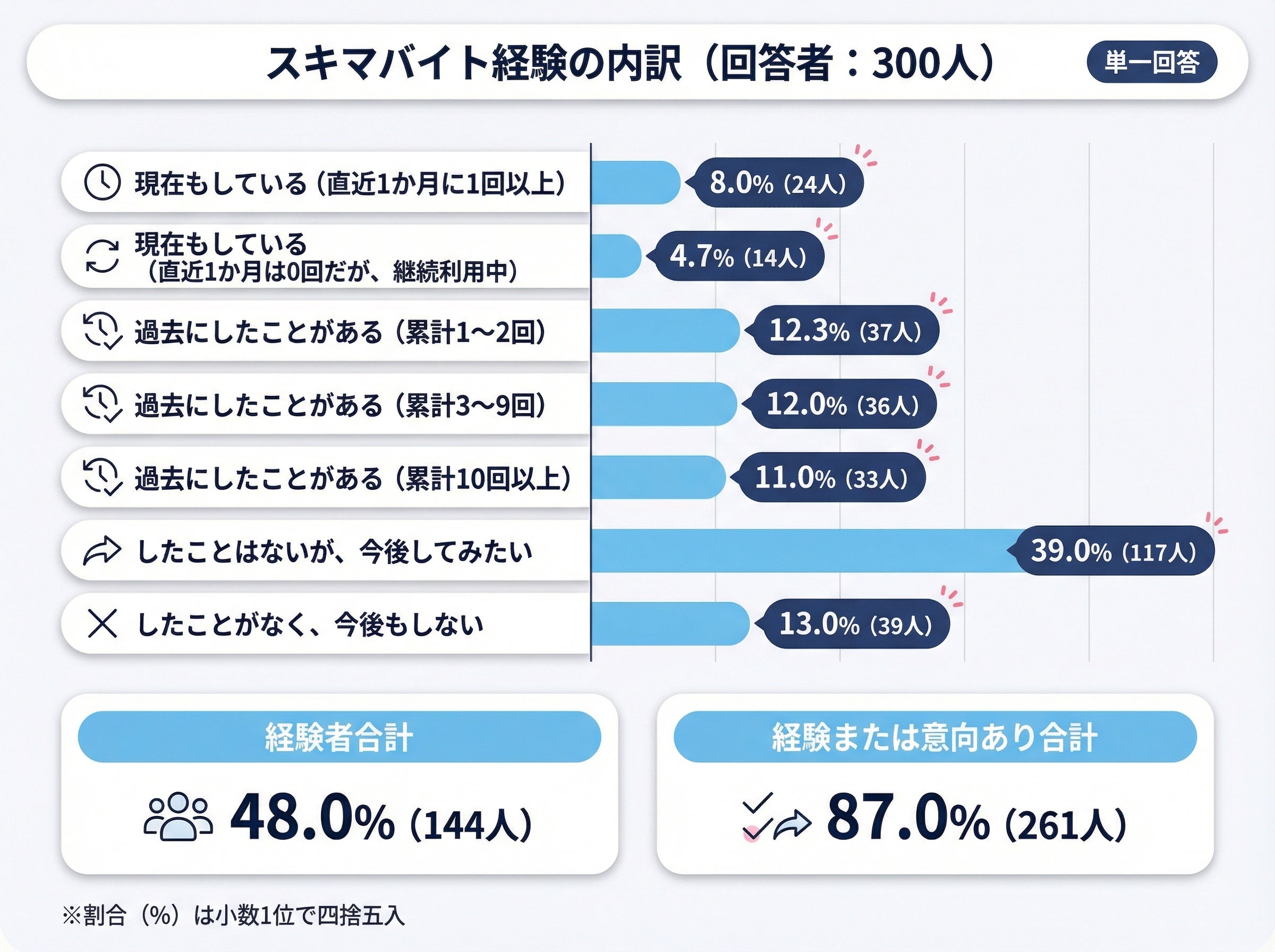
Task: Click the history clock icon for 累計1〜2回
Action: coord(103,331)
